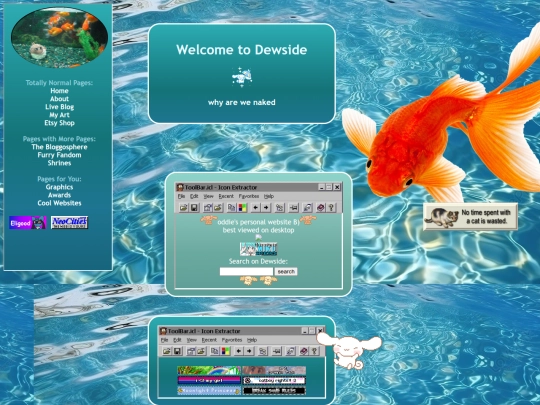
Task: Open the Shrines link
Action: 59,163
